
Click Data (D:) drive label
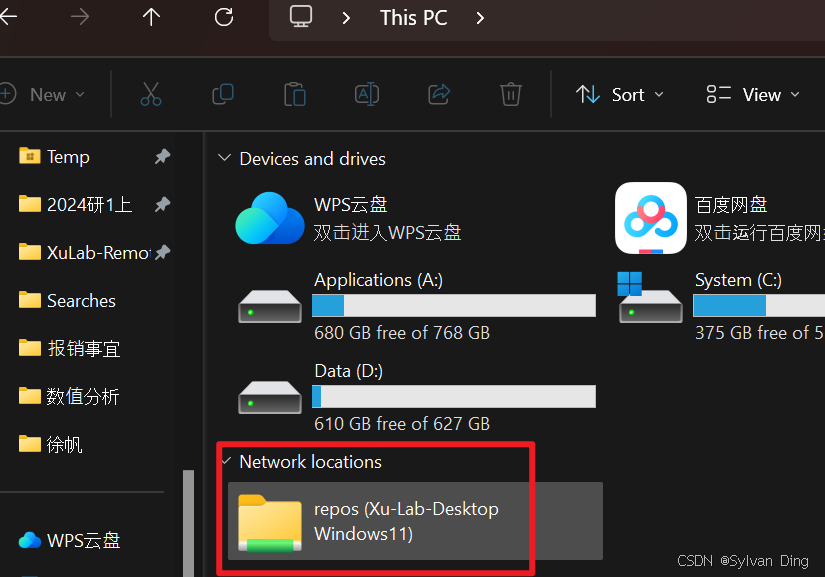(x=348, y=371)
